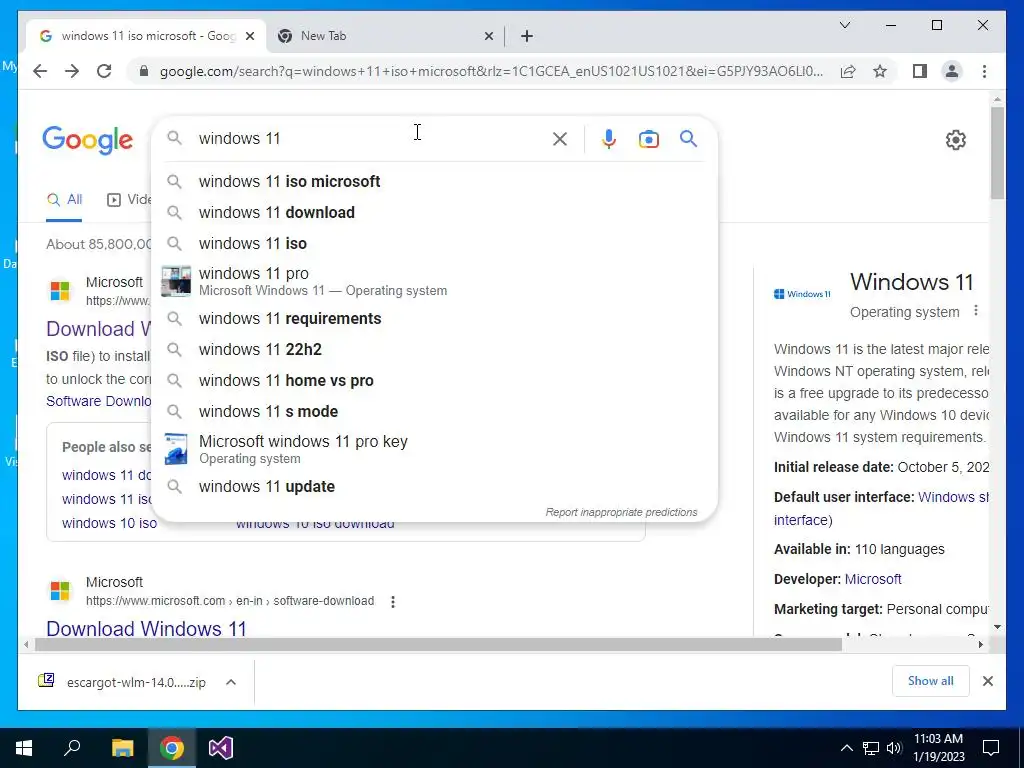Screen dimensions: 1024x768
Task: Click Show all downloads
Action: 930,680
